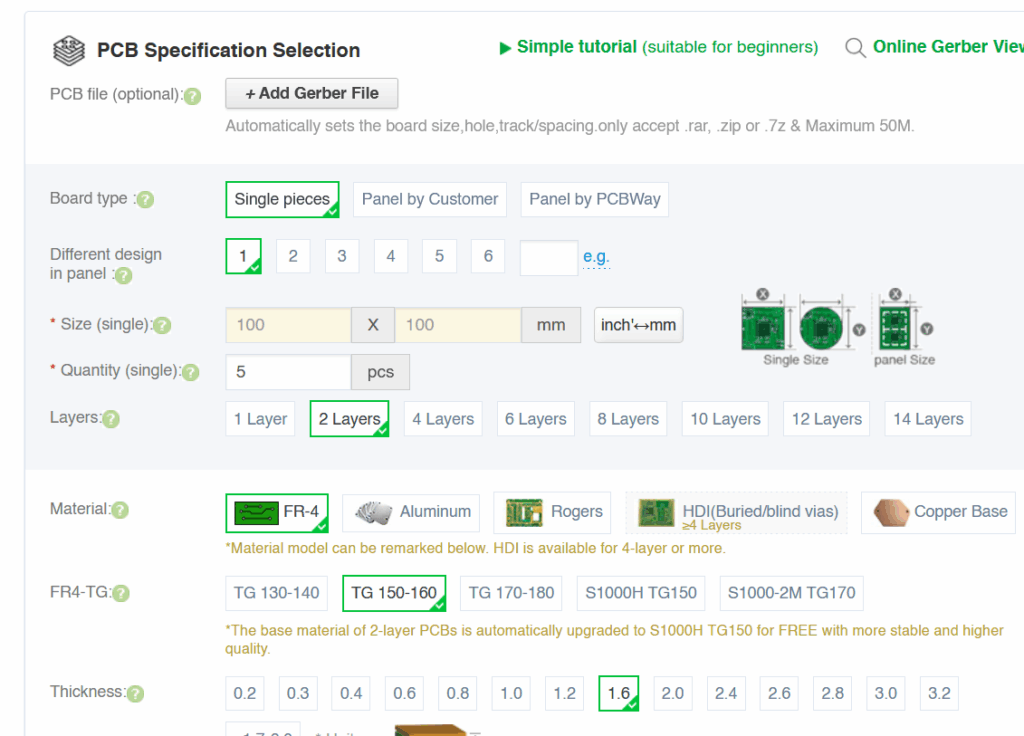Viewport: 1024px width, 736px height.
Task: Click the magnifier icon near Gerber Viewer
Action: point(855,48)
